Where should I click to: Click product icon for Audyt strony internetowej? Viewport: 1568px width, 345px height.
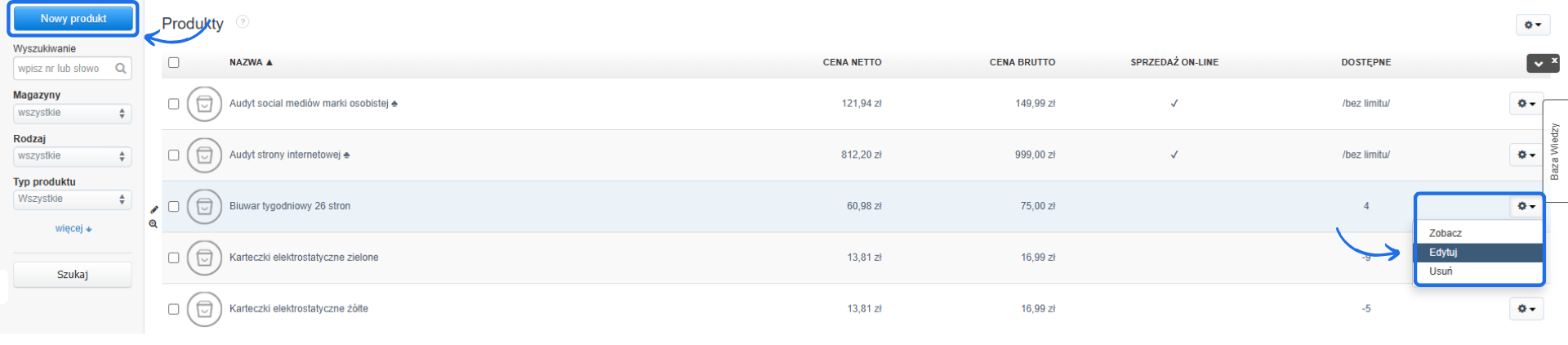[204, 155]
